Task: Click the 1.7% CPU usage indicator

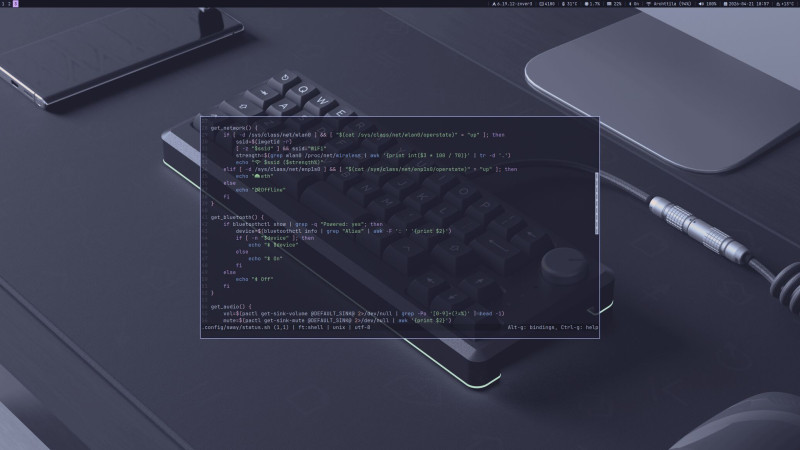Action: 592,4
